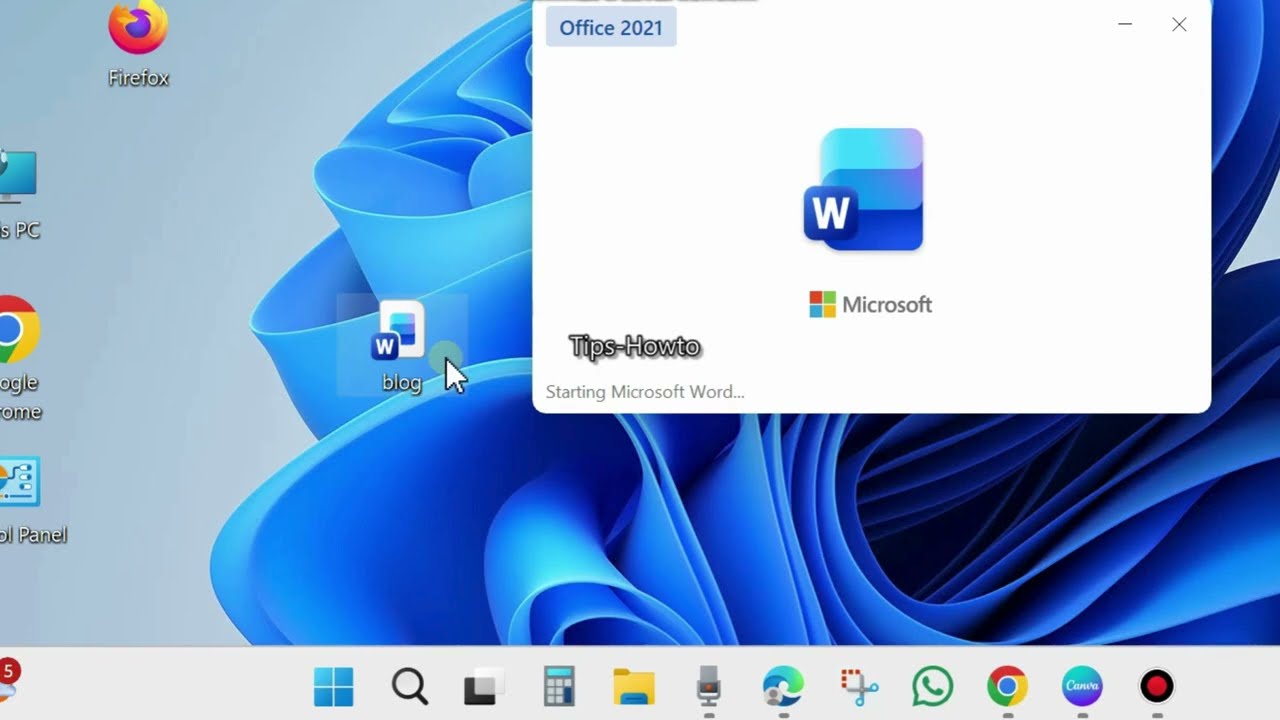This screenshot has width=1280, height=720.
Task: Click the Word logo on splash screen
Action: coord(863,189)
